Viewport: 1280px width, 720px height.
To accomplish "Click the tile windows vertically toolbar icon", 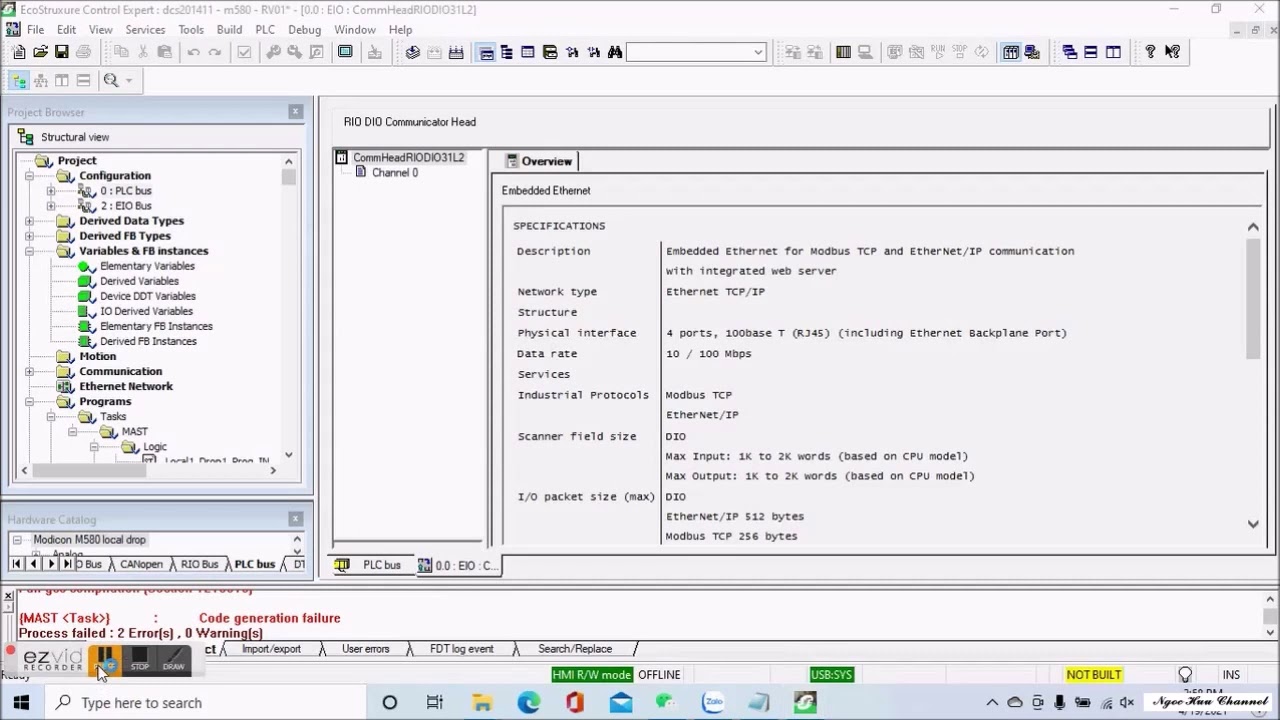I will click(x=1113, y=52).
